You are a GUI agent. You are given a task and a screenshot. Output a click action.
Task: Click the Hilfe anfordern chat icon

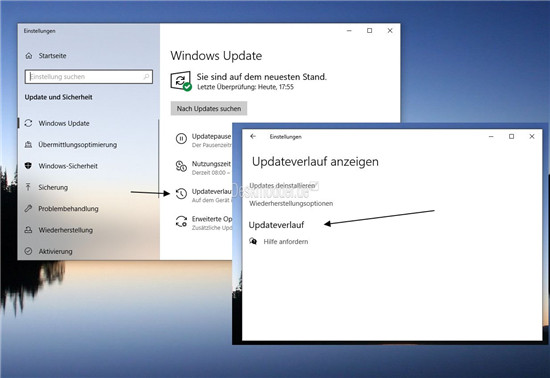pos(253,241)
